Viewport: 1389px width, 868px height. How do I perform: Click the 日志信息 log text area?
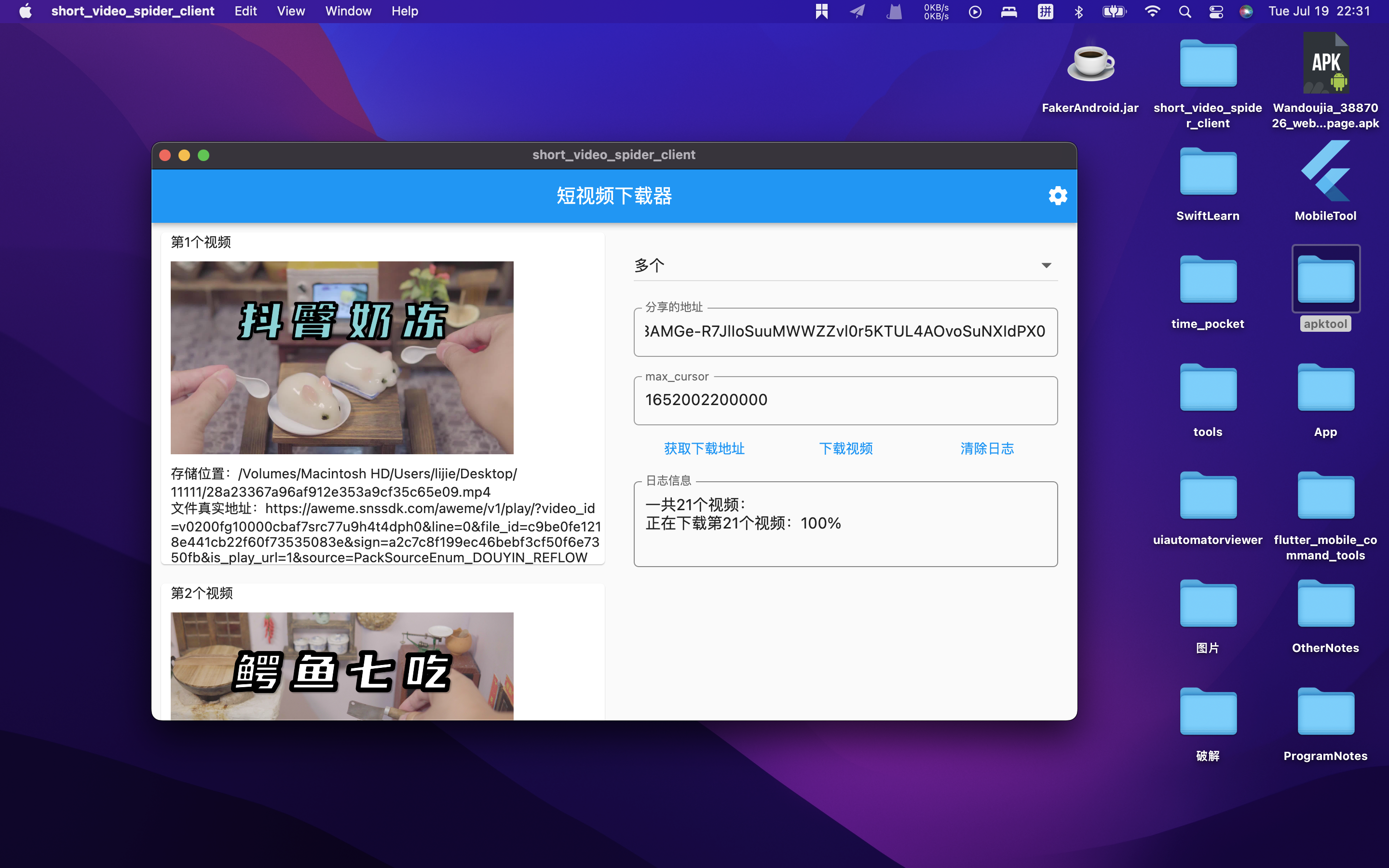845,524
